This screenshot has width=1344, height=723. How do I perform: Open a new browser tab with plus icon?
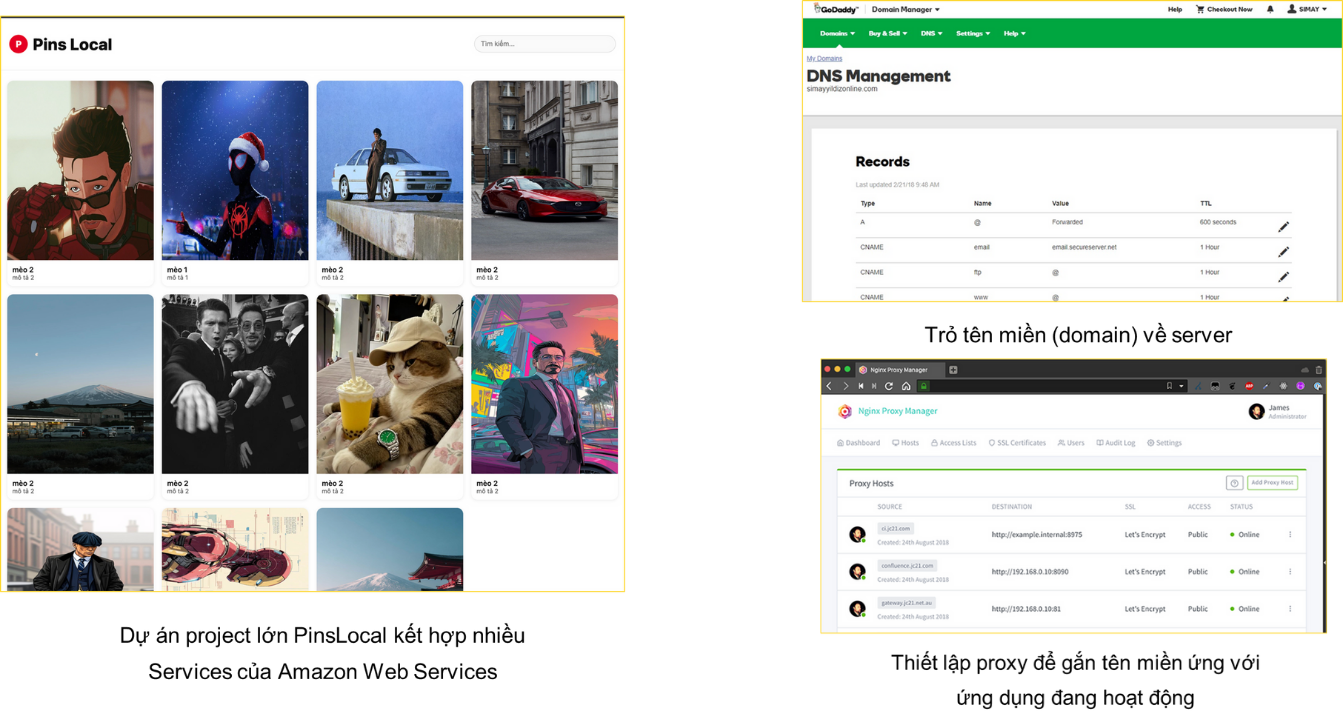[x=953, y=370]
